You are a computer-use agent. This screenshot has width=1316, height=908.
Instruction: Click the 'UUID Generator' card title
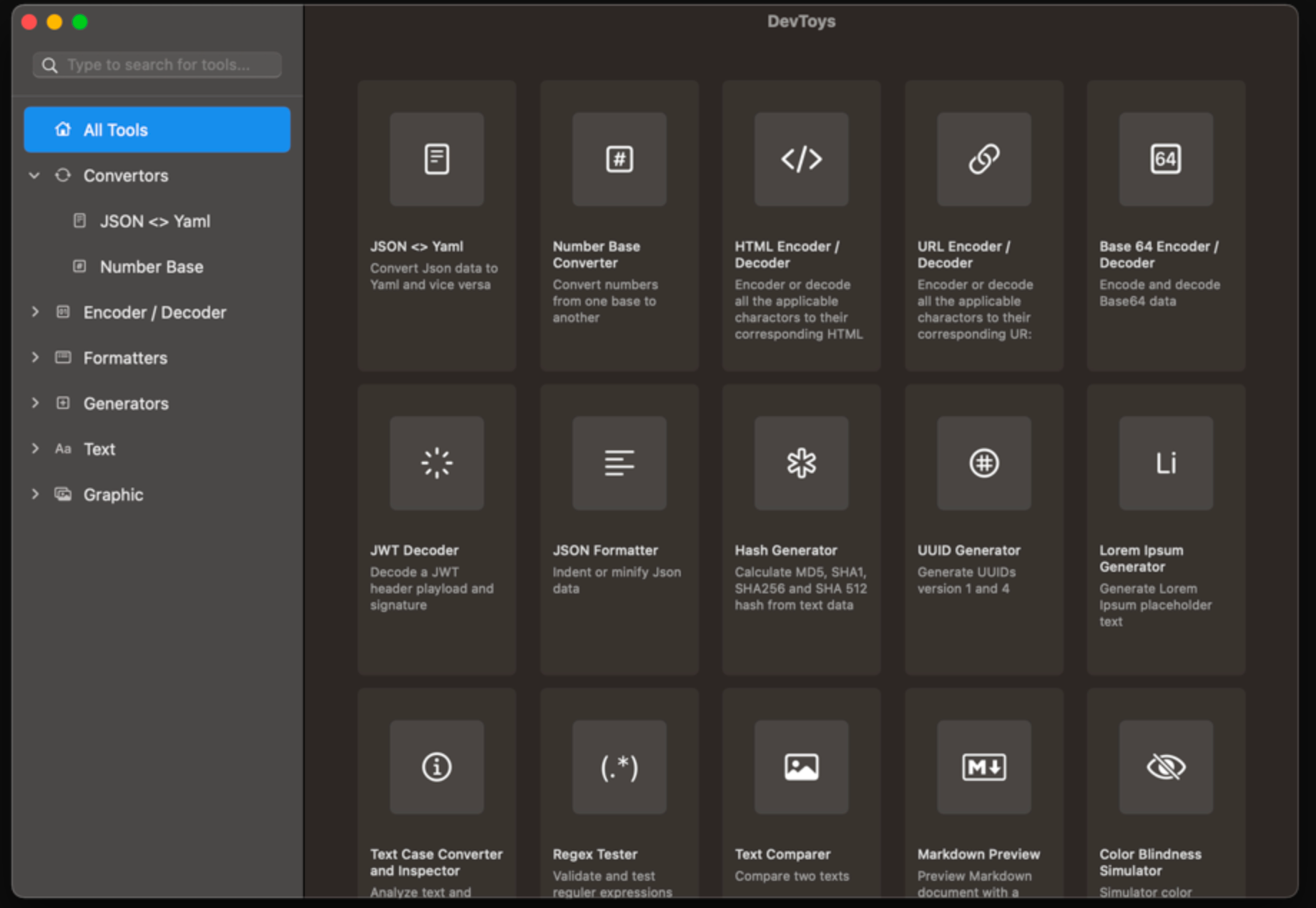[969, 551]
